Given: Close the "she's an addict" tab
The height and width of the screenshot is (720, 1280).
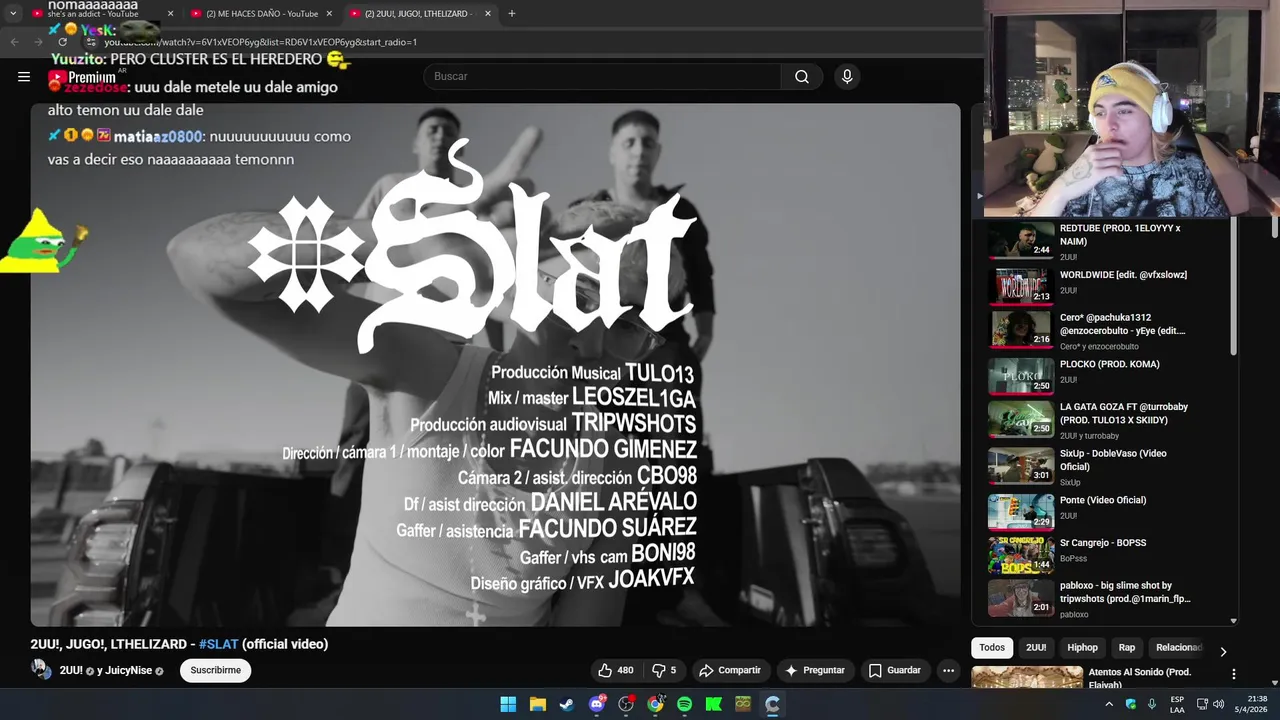Looking at the screenshot, I should tap(170, 14).
